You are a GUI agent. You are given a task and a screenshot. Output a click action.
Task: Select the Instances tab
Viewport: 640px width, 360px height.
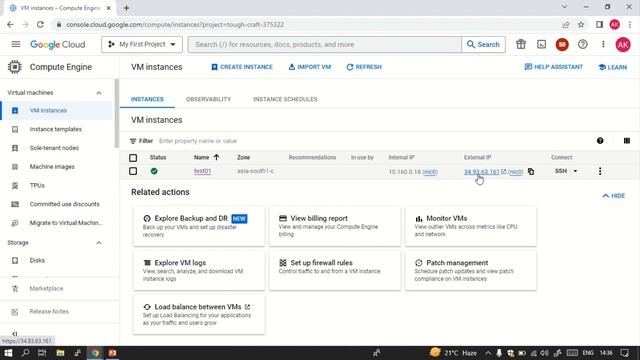(x=147, y=99)
